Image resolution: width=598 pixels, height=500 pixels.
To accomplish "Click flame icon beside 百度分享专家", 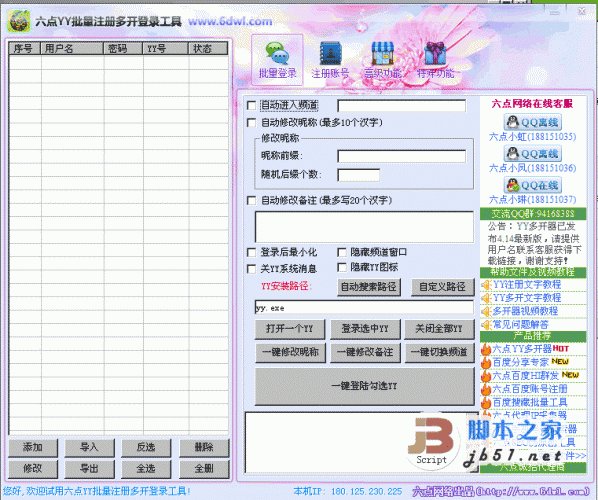I will (x=486, y=362).
